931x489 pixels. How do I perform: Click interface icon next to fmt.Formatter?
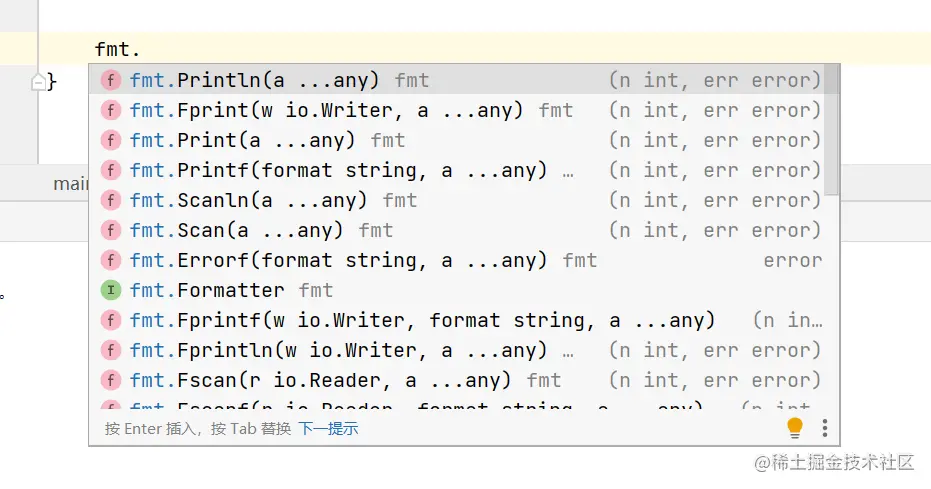pyautogui.click(x=111, y=290)
